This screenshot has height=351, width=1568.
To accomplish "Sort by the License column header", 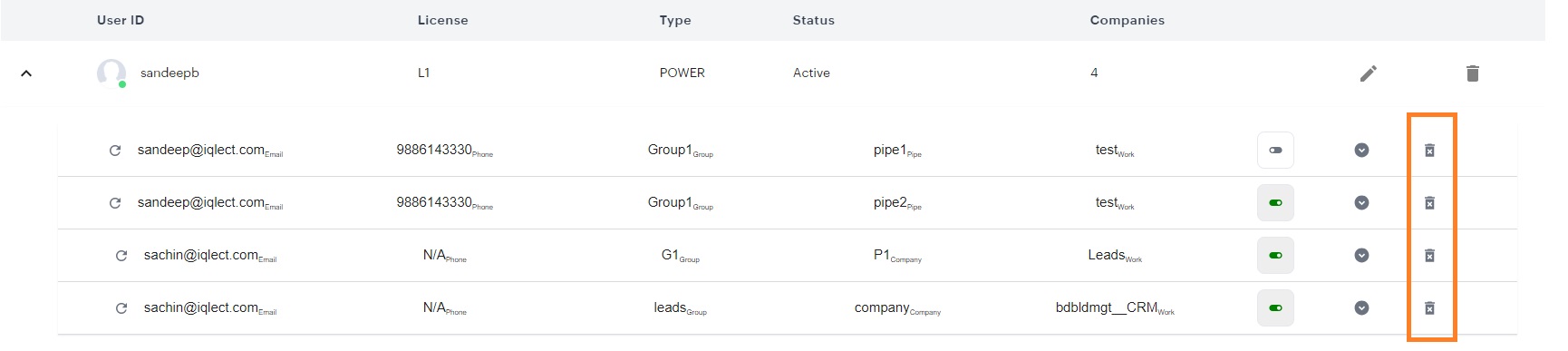I will 442,20.
